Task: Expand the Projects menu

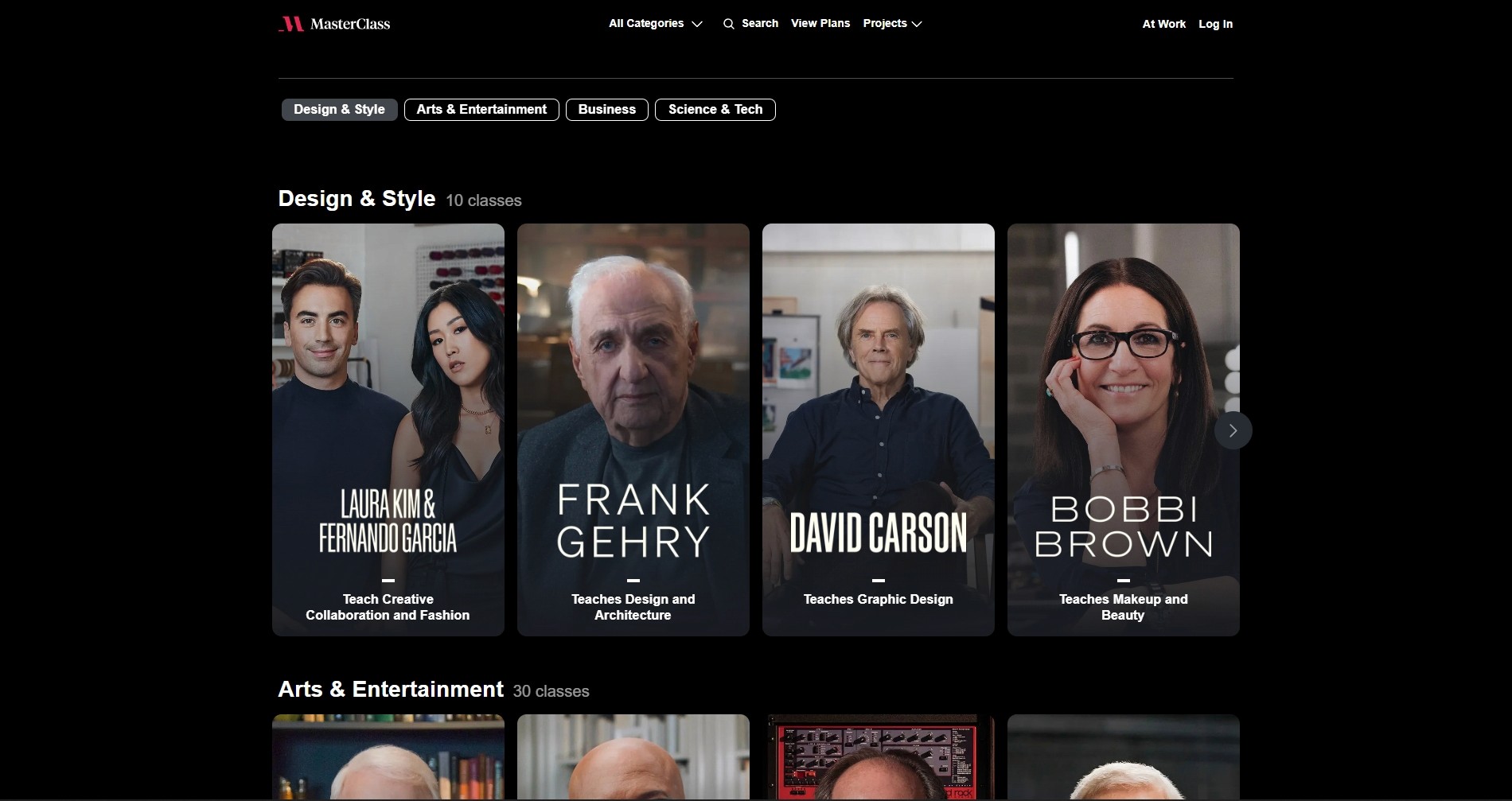Action: [892, 24]
